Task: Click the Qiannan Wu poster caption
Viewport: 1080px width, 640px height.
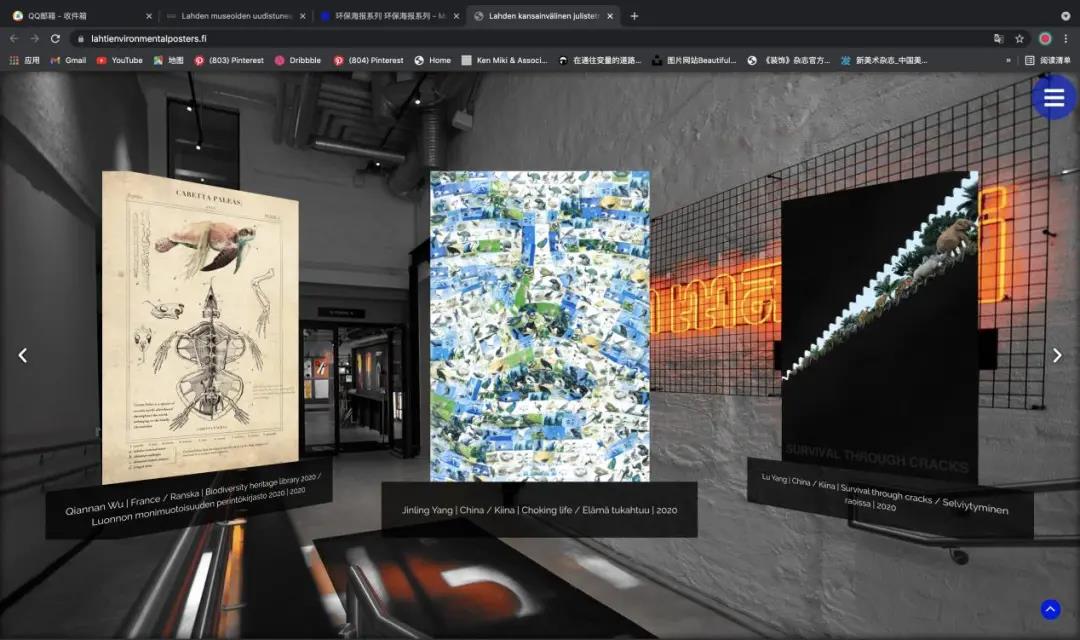Action: (191, 499)
